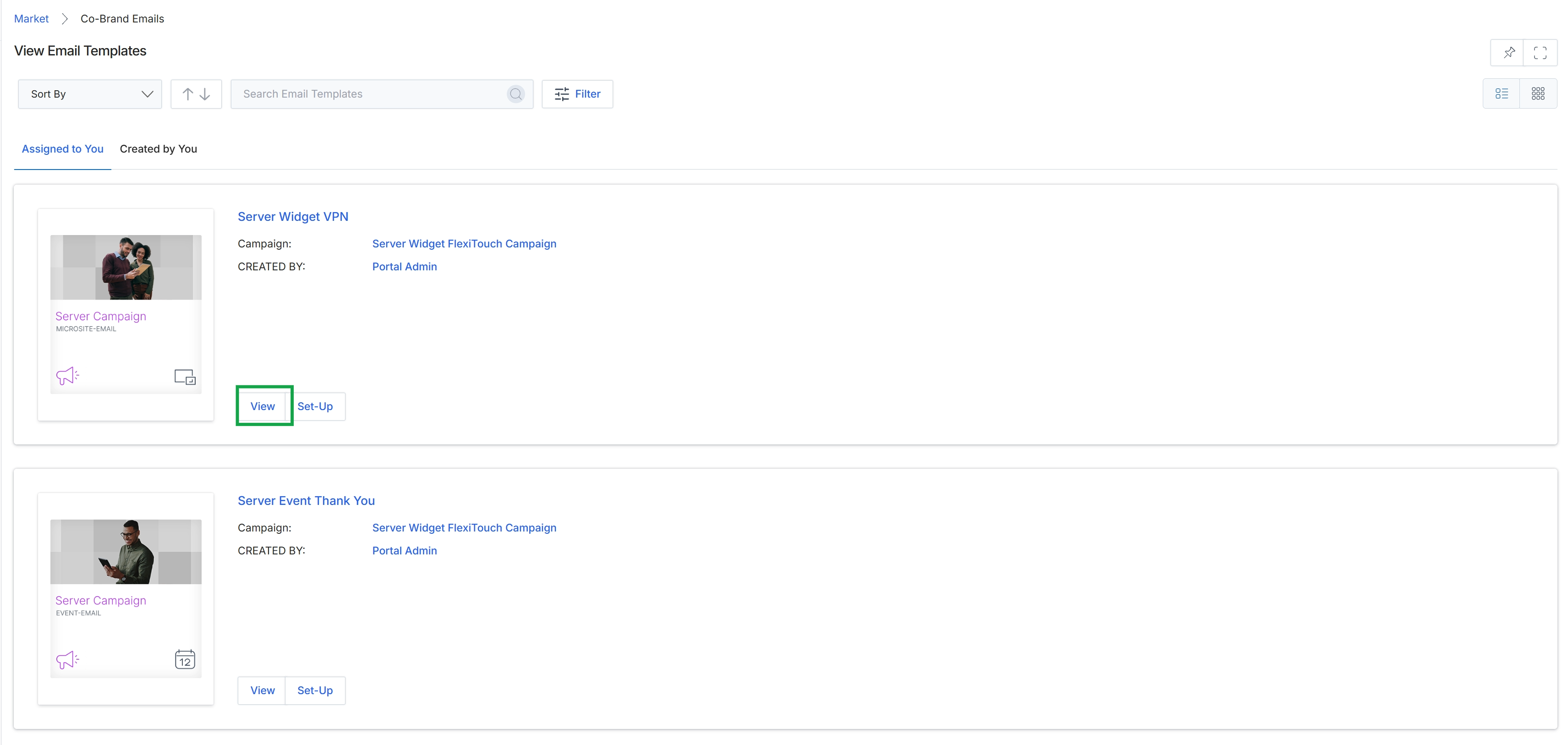Image resolution: width=1568 pixels, height=745 pixels.
Task: Set-Up the Server Widget VPN template
Action: [x=315, y=406]
